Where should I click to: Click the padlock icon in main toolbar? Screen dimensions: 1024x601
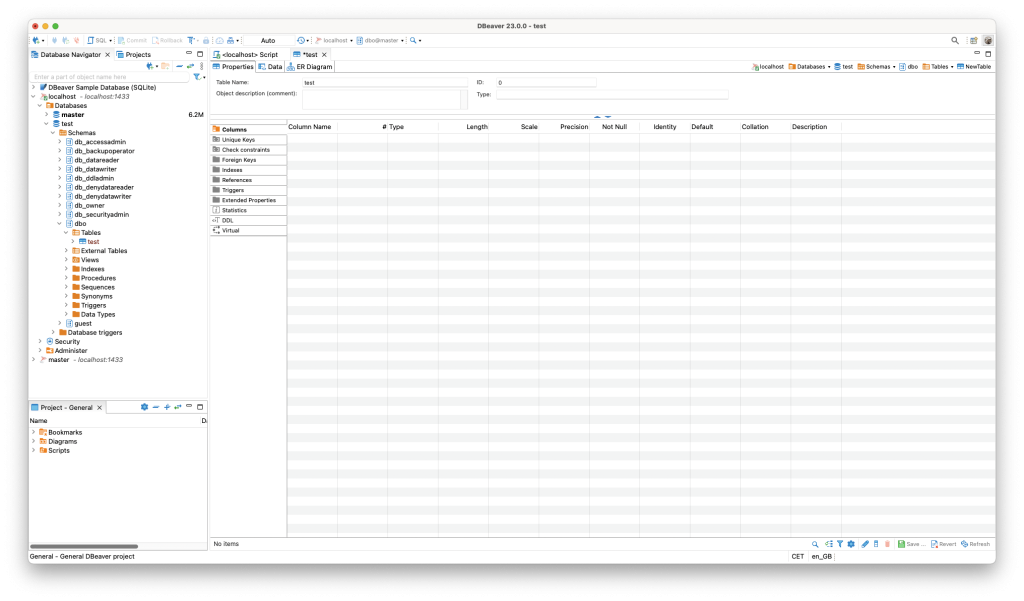pyautogui.click(x=206, y=41)
